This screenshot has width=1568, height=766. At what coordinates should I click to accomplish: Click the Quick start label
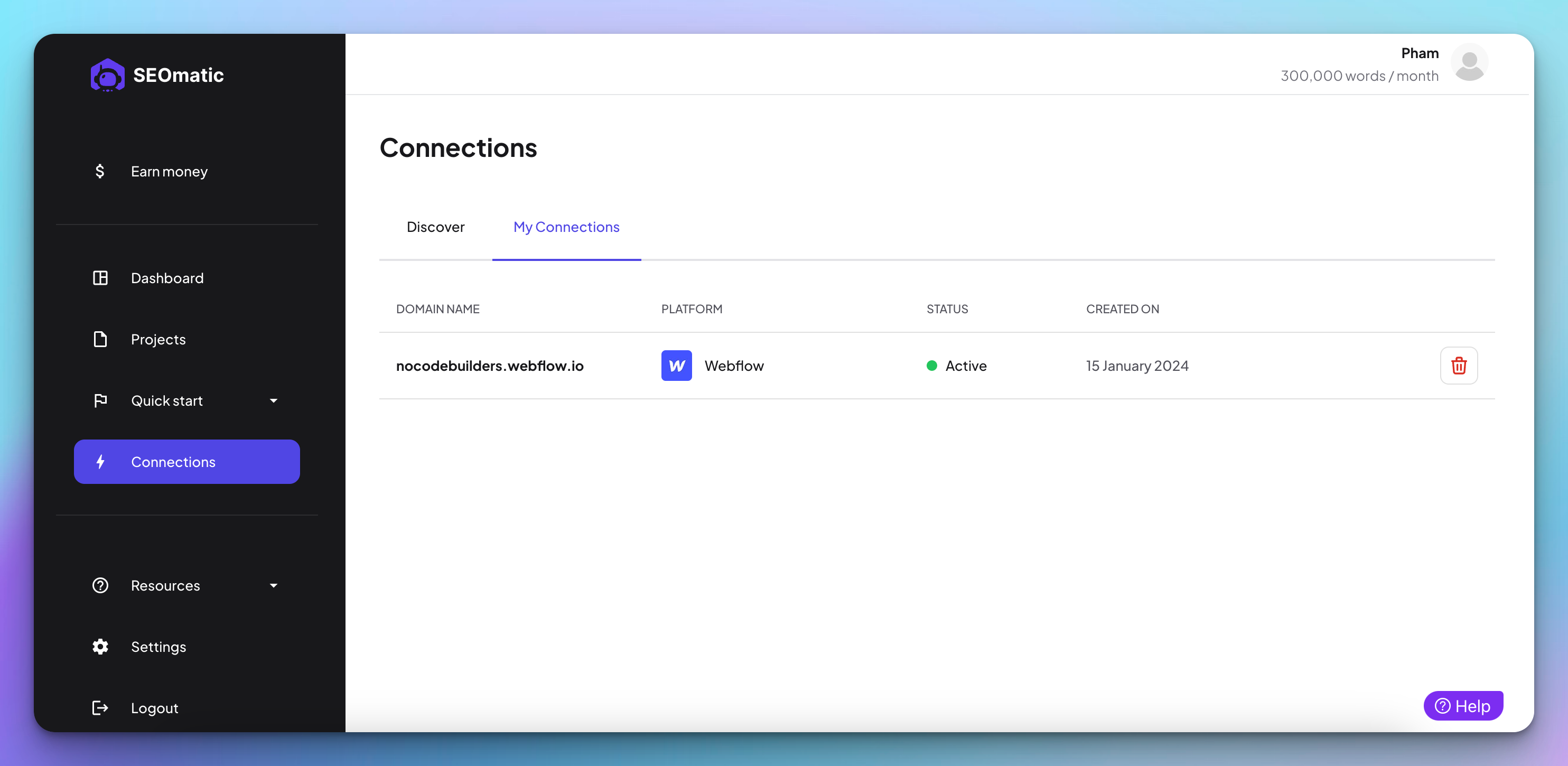167,400
